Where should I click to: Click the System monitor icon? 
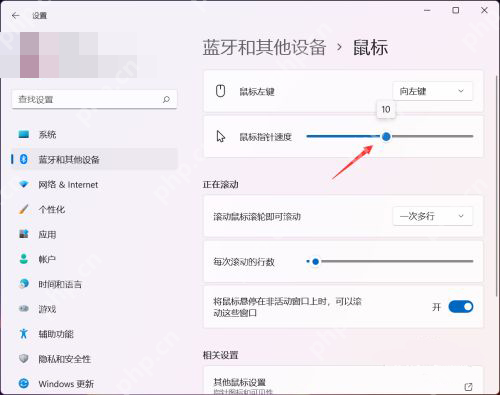[x=24, y=134]
